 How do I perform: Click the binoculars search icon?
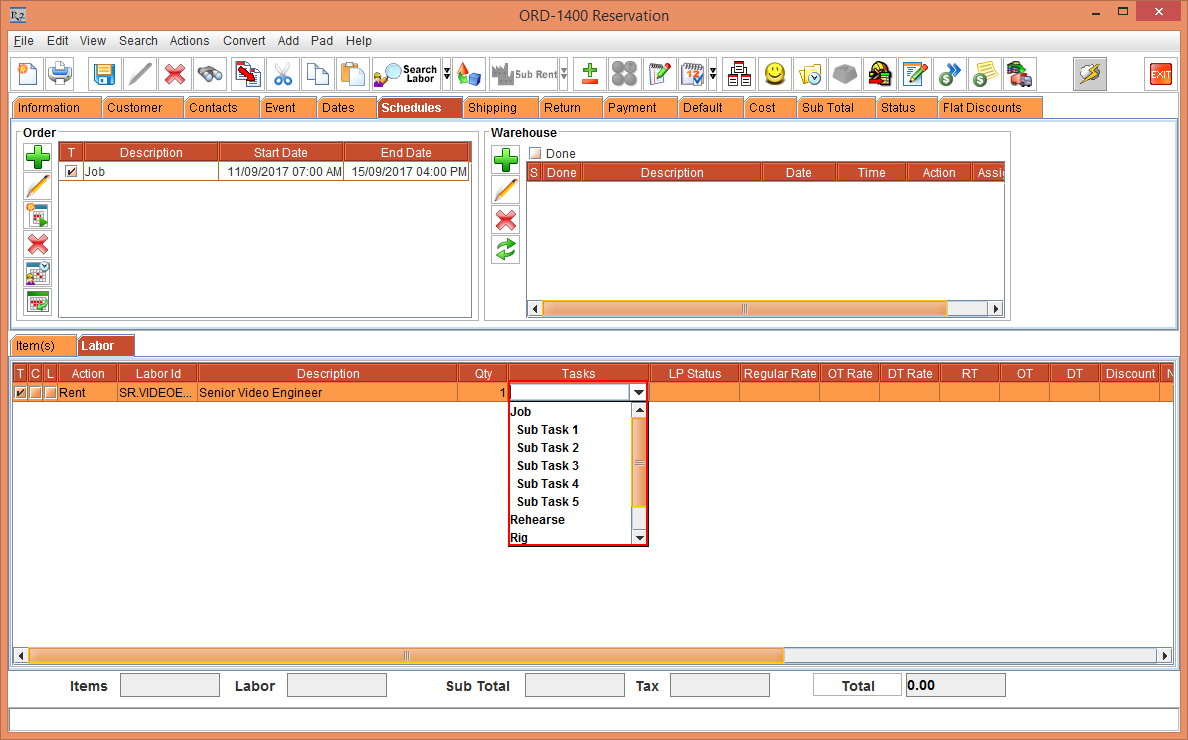click(x=210, y=74)
